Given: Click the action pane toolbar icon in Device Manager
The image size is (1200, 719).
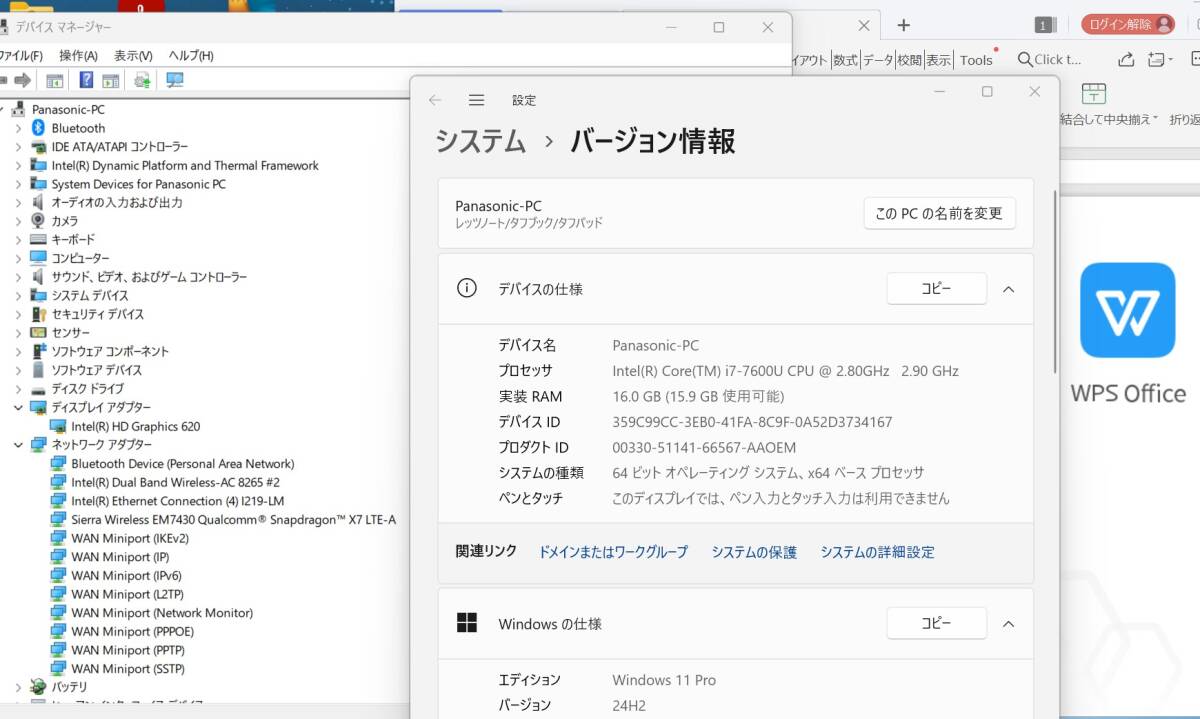Looking at the screenshot, I should (110, 80).
